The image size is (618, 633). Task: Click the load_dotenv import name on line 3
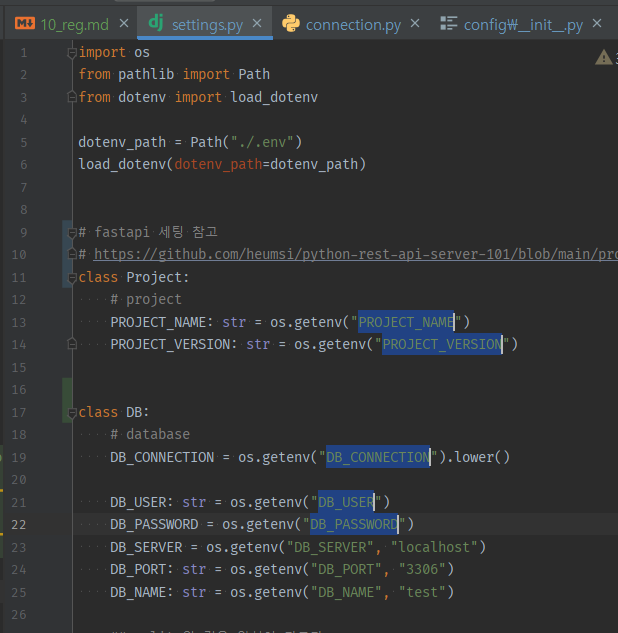click(x=274, y=97)
